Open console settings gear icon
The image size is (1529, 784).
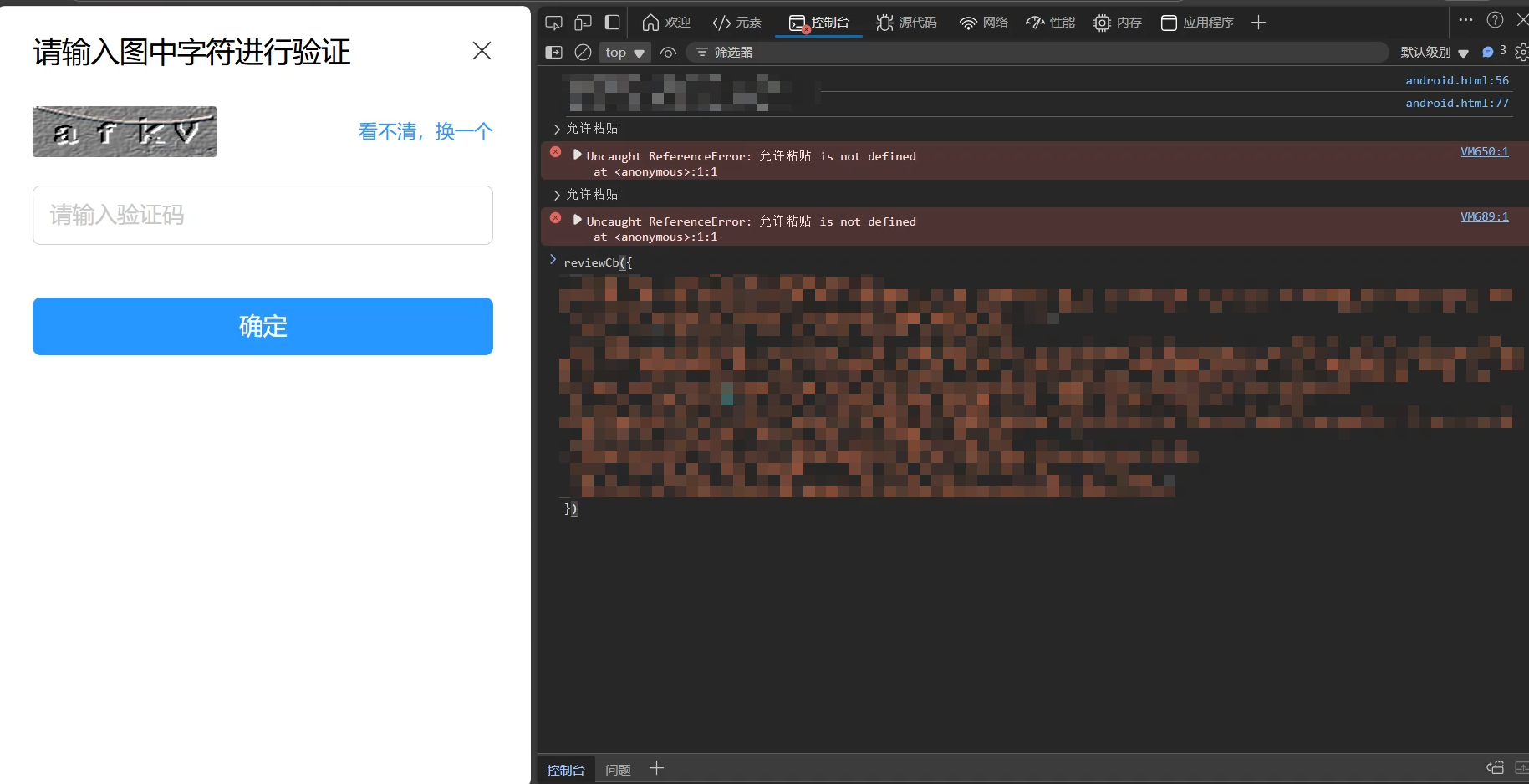click(x=1521, y=53)
